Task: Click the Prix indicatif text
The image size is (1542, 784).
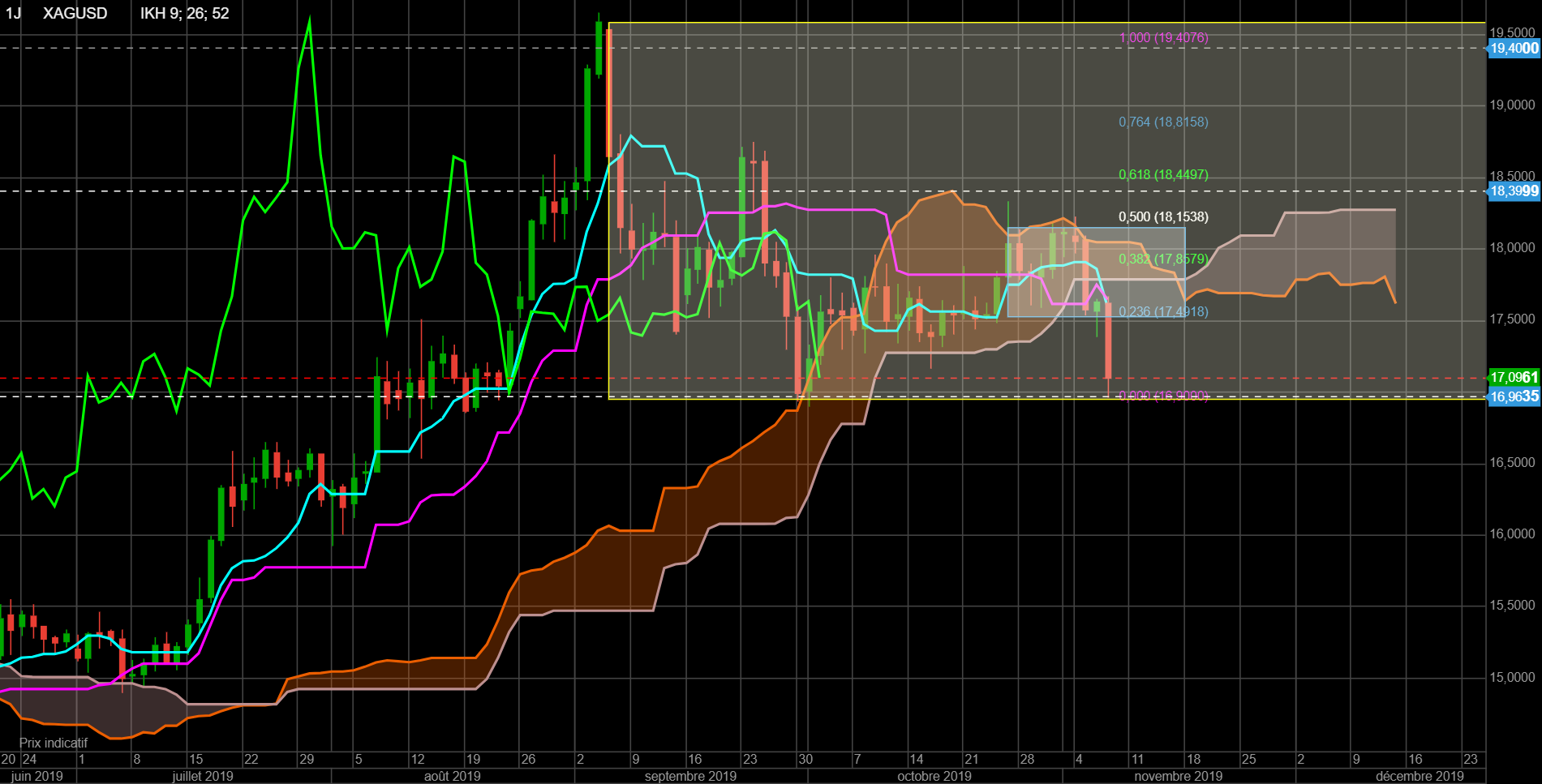Action: [x=54, y=743]
